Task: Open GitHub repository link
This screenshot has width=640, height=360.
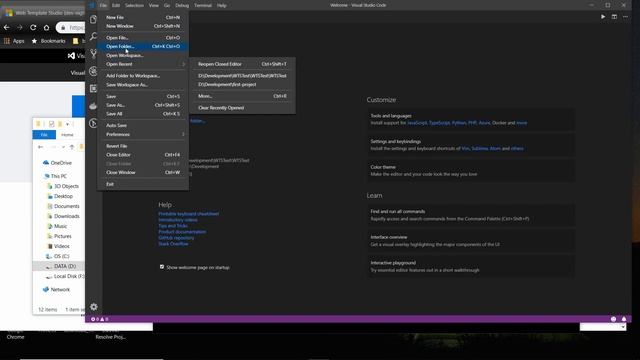Action: click(x=176, y=238)
